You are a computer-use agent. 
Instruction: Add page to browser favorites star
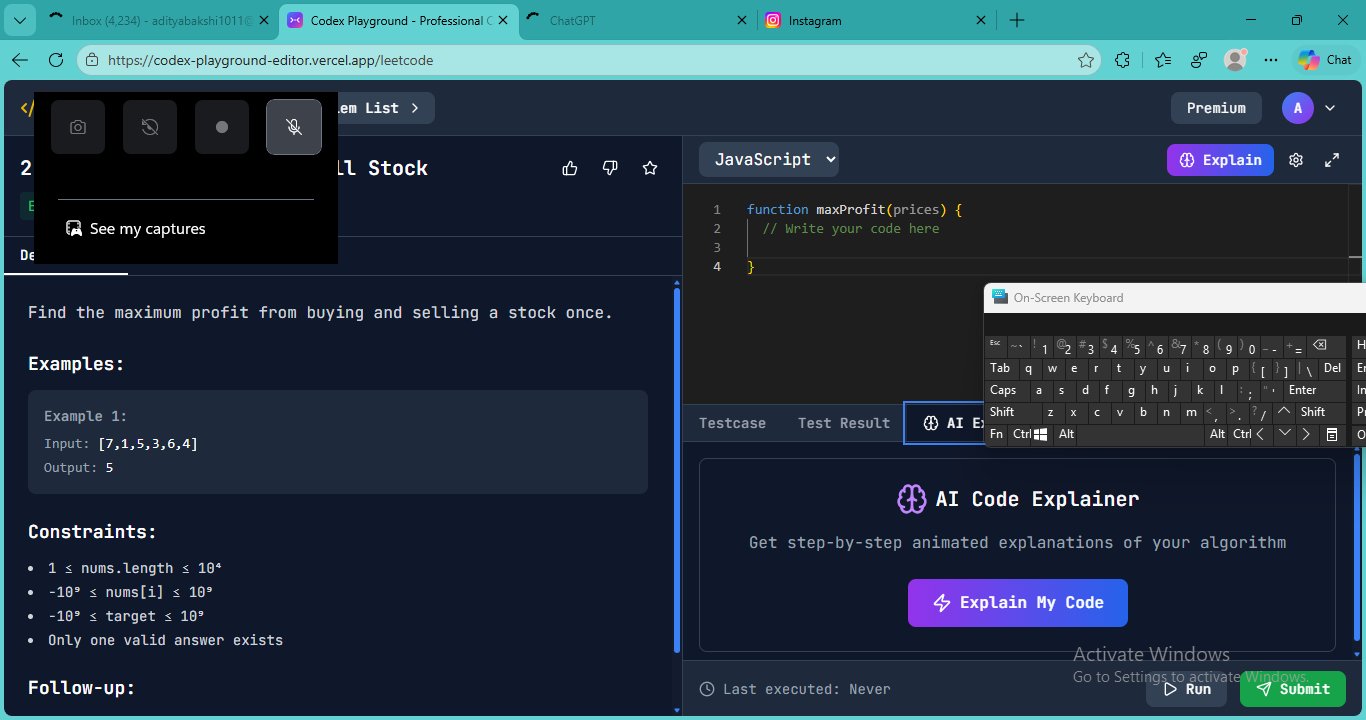coord(1085,60)
